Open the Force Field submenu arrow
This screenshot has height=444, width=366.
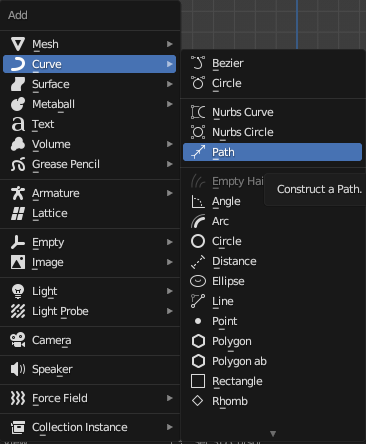[170, 398]
